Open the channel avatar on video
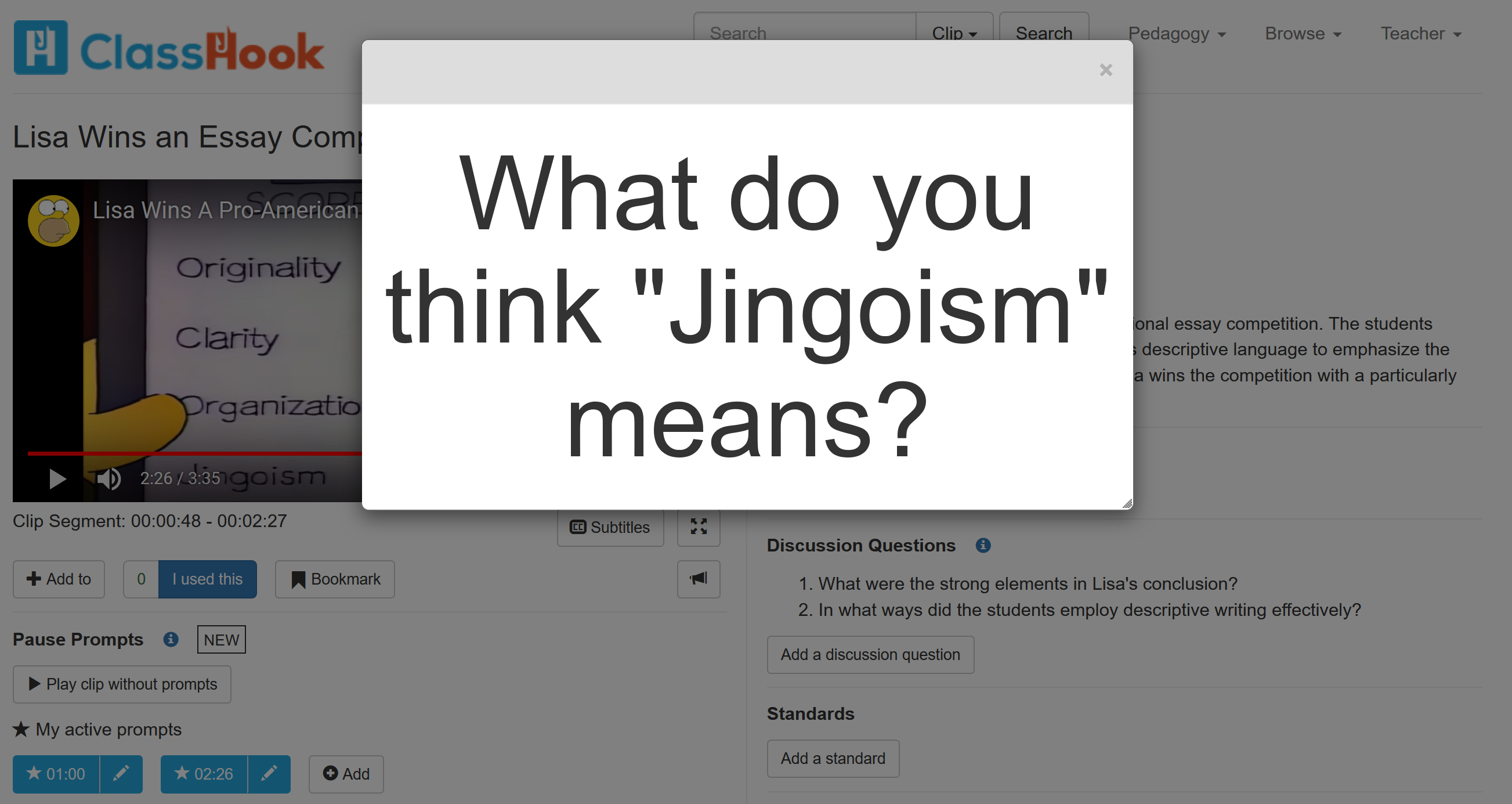1512x804 pixels. point(53,220)
